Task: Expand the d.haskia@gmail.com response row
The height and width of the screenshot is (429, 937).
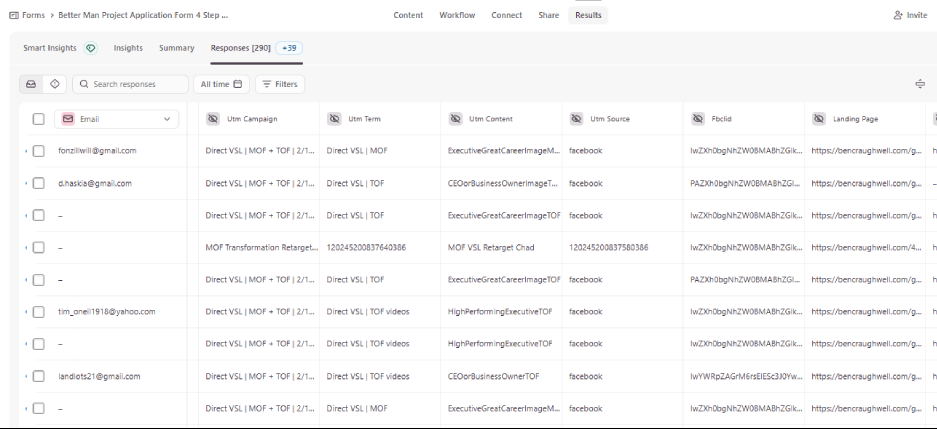Action: coord(26,184)
